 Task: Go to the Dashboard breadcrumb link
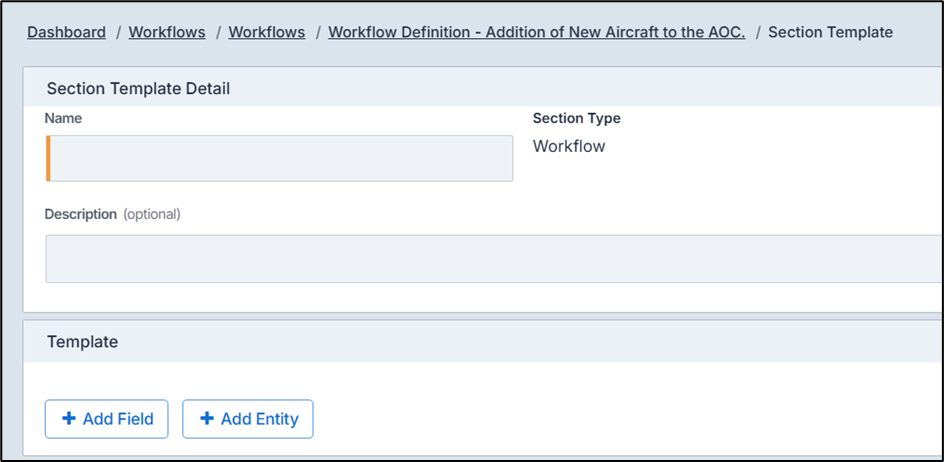66,32
